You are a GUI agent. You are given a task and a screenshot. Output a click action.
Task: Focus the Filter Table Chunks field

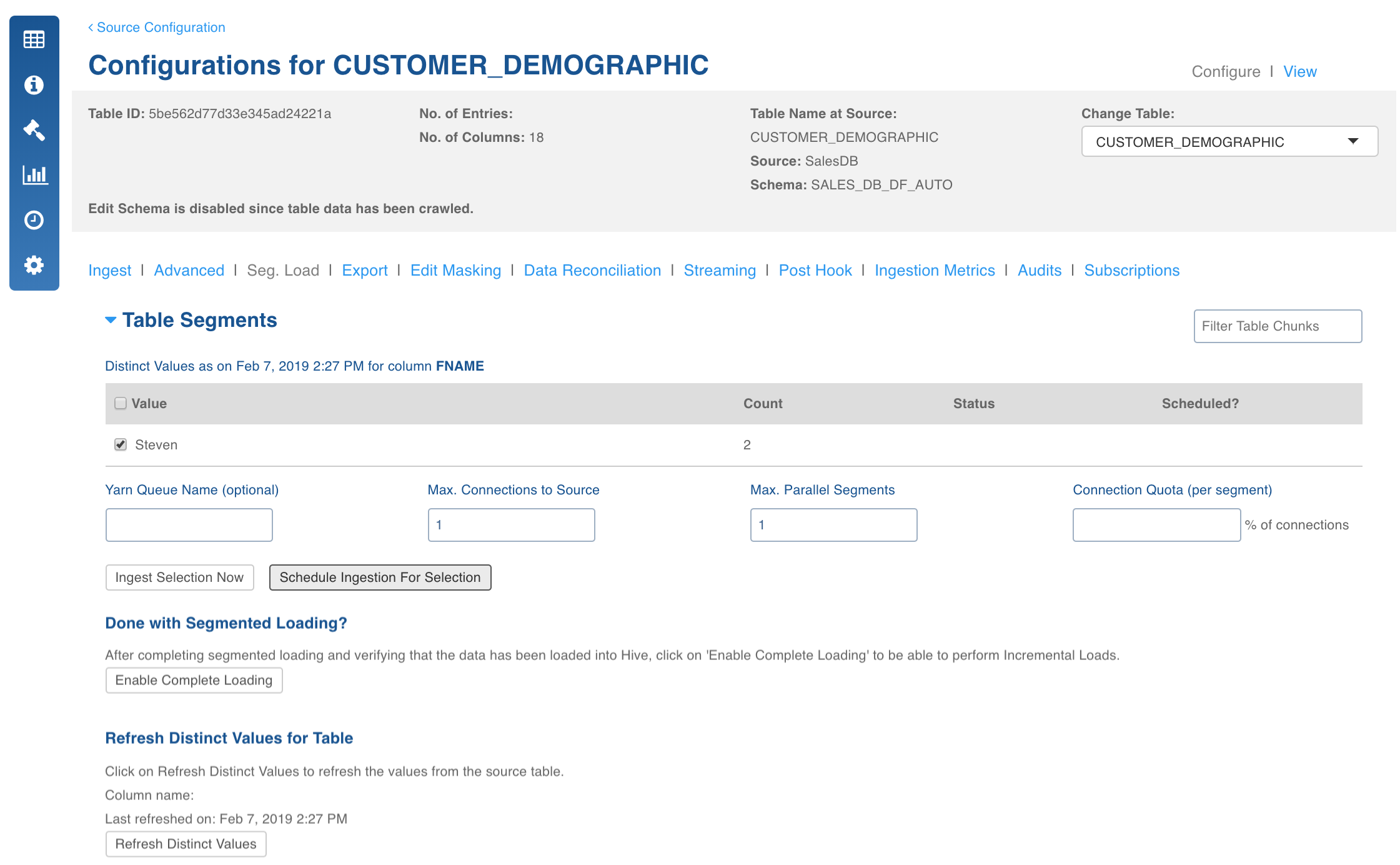click(x=1278, y=326)
